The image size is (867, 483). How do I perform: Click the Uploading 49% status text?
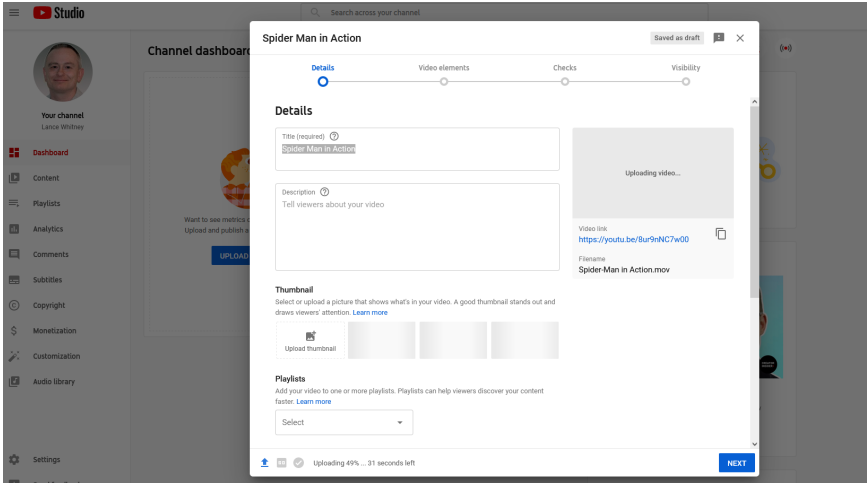click(364, 463)
